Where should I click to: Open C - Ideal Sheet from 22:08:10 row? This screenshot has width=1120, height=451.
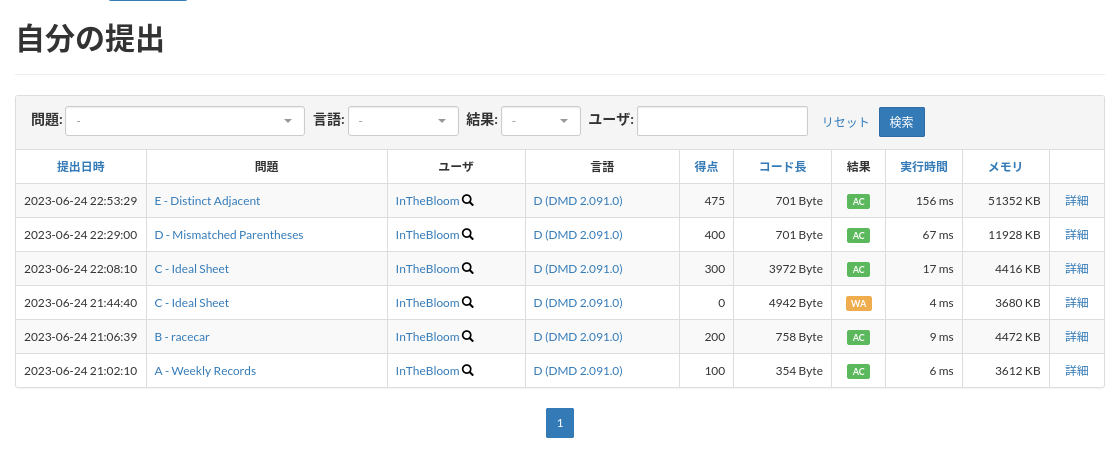click(x=191, y=269)
